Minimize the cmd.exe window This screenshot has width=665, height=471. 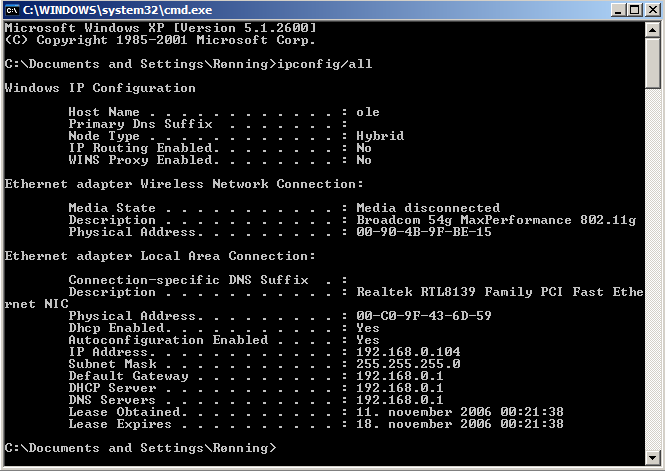pos(618,10)
